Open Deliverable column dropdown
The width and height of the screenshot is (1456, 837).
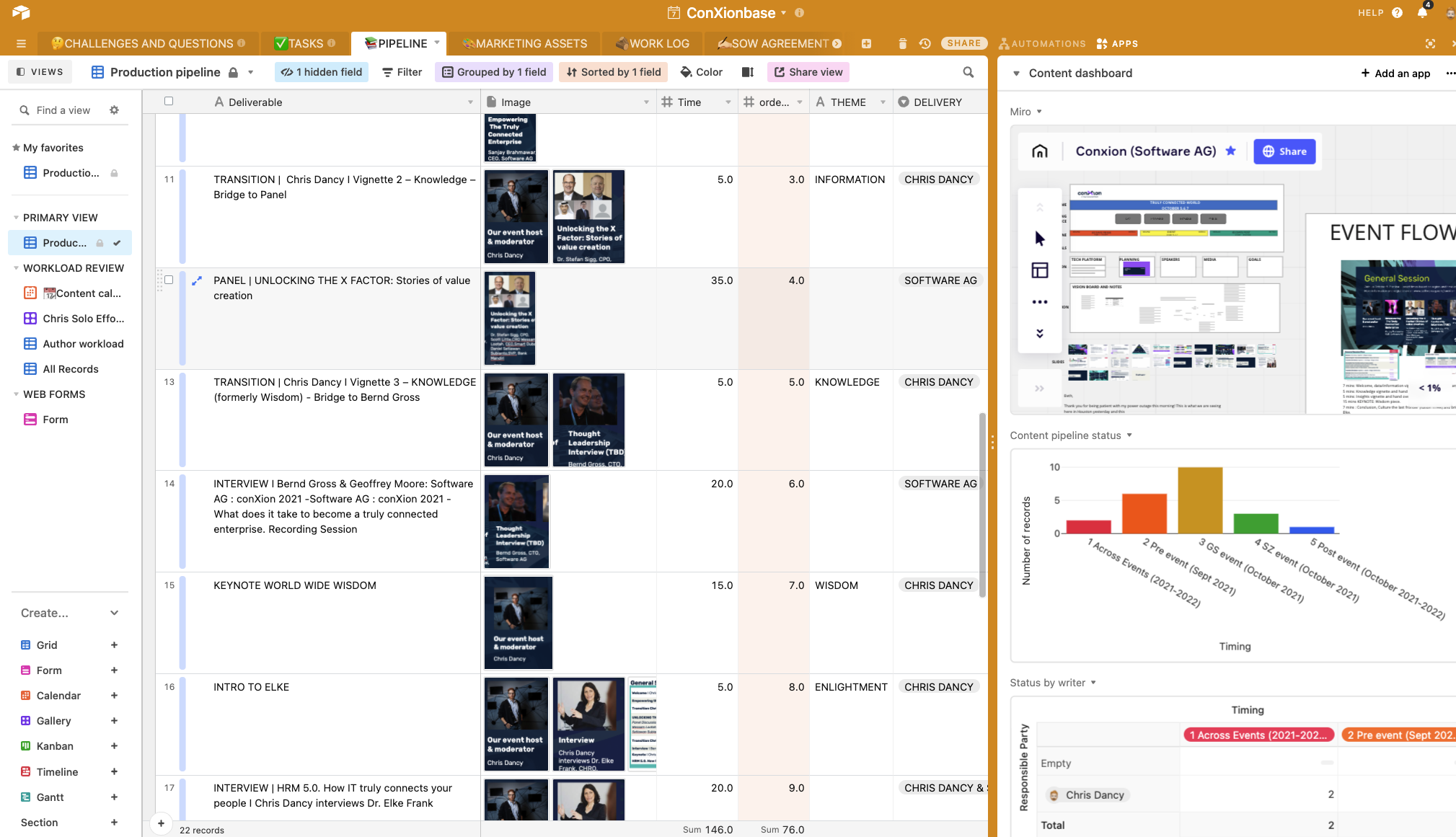click(470, 102)
